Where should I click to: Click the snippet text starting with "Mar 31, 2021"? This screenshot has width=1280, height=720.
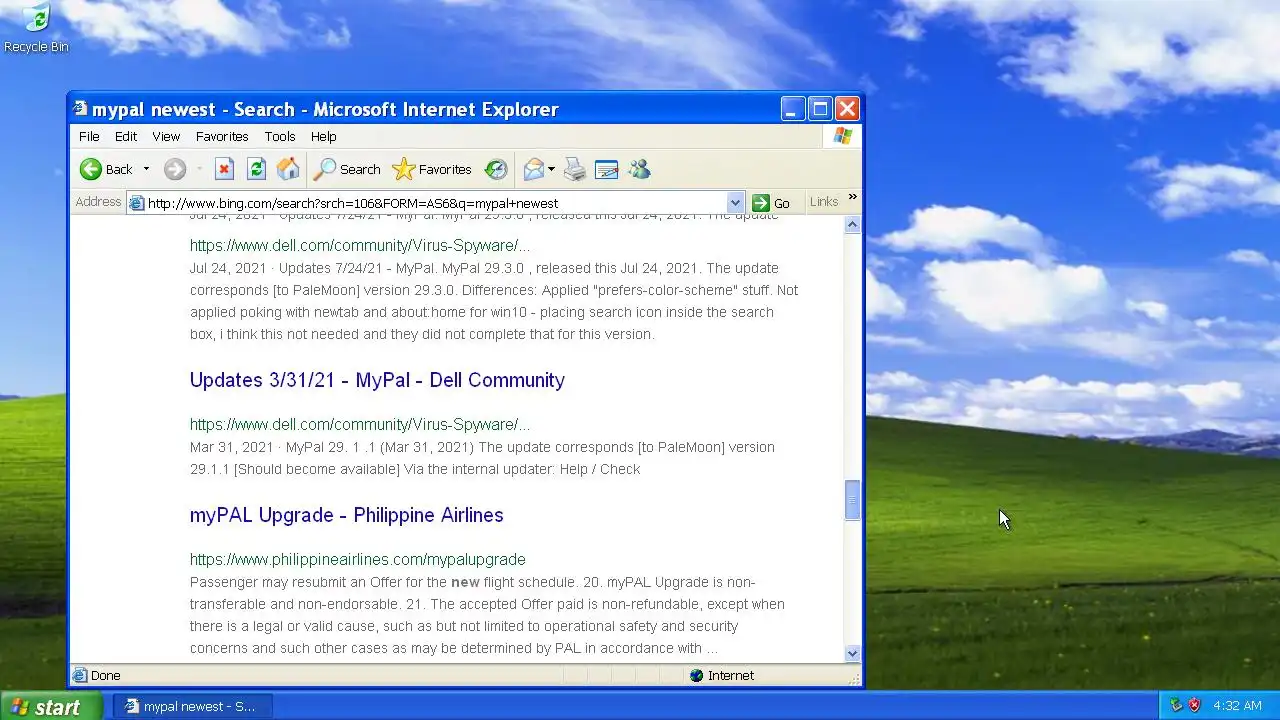coord(482,458)
